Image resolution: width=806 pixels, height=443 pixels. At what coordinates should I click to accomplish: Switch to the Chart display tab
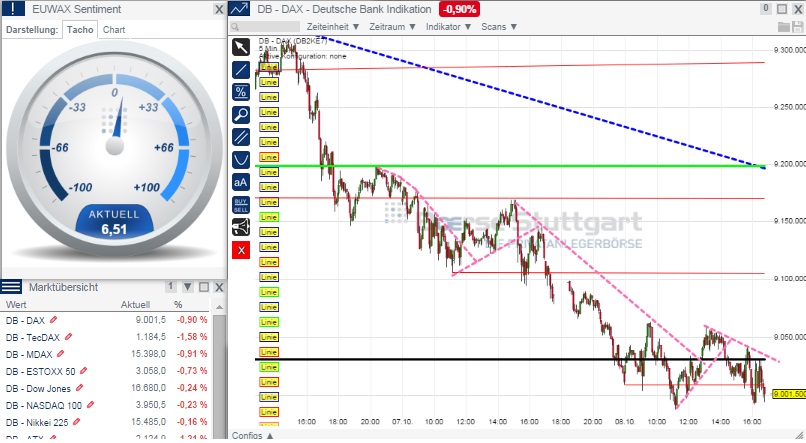pos(114,30)
